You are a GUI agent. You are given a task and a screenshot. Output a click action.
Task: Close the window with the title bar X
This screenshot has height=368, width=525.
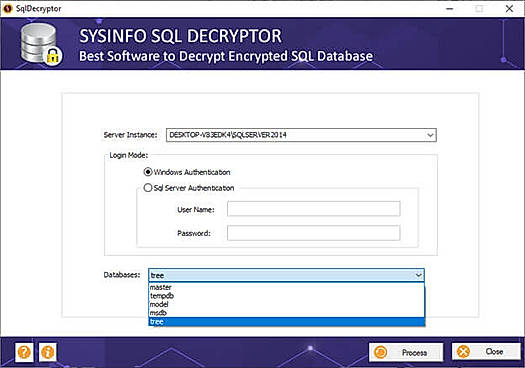(509, 9)
